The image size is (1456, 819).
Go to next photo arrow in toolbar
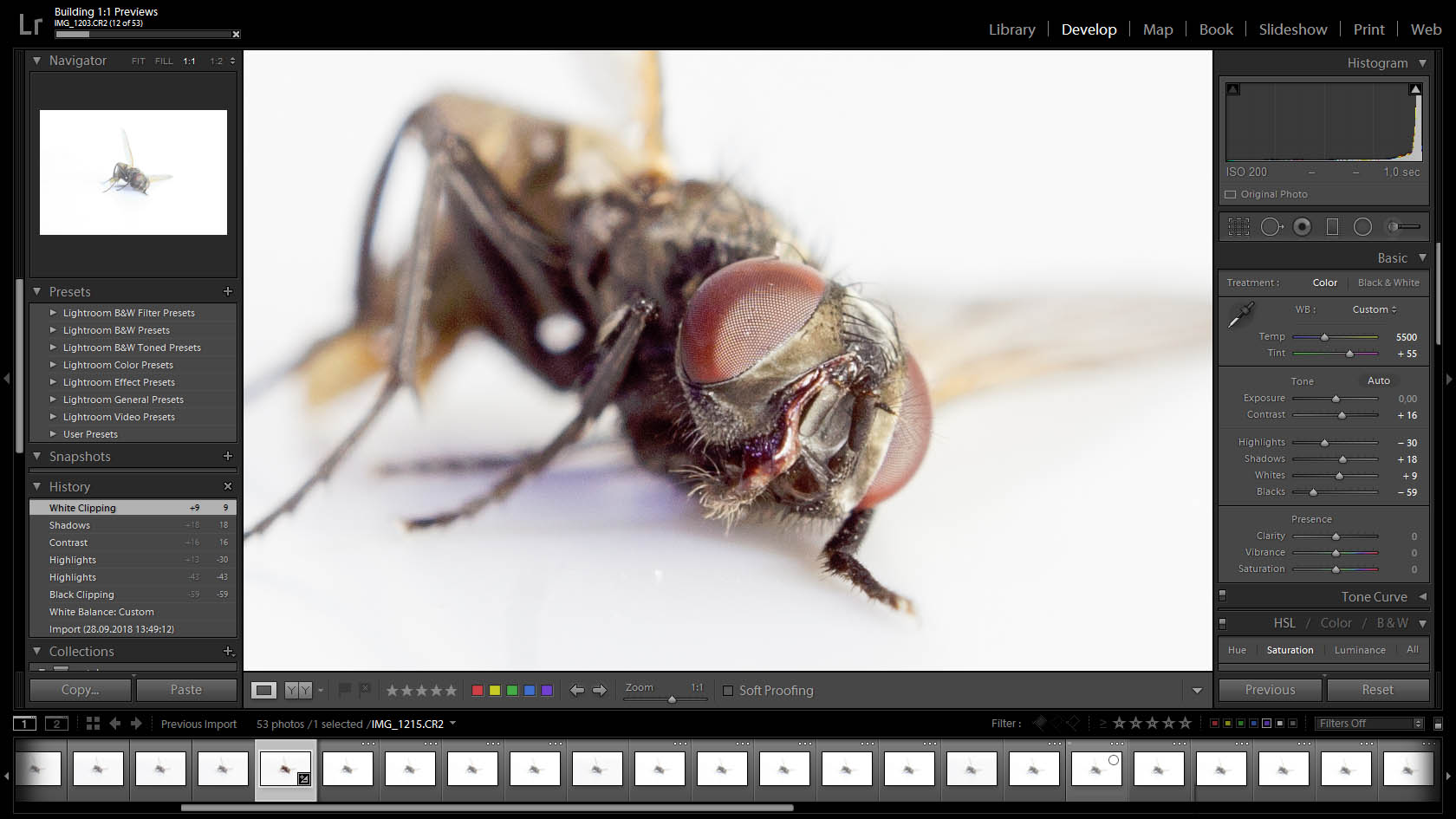pos(599,691)
